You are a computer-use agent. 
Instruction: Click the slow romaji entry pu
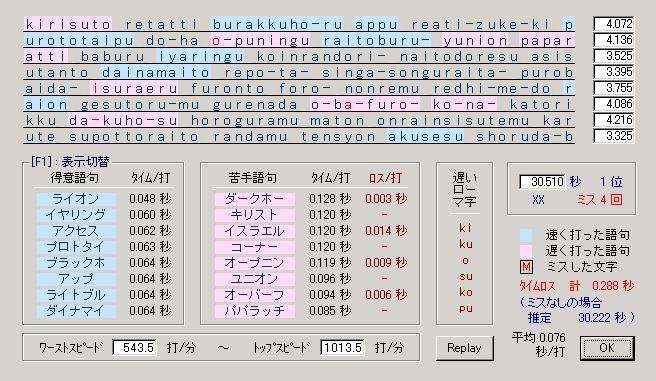coord(466,309)
